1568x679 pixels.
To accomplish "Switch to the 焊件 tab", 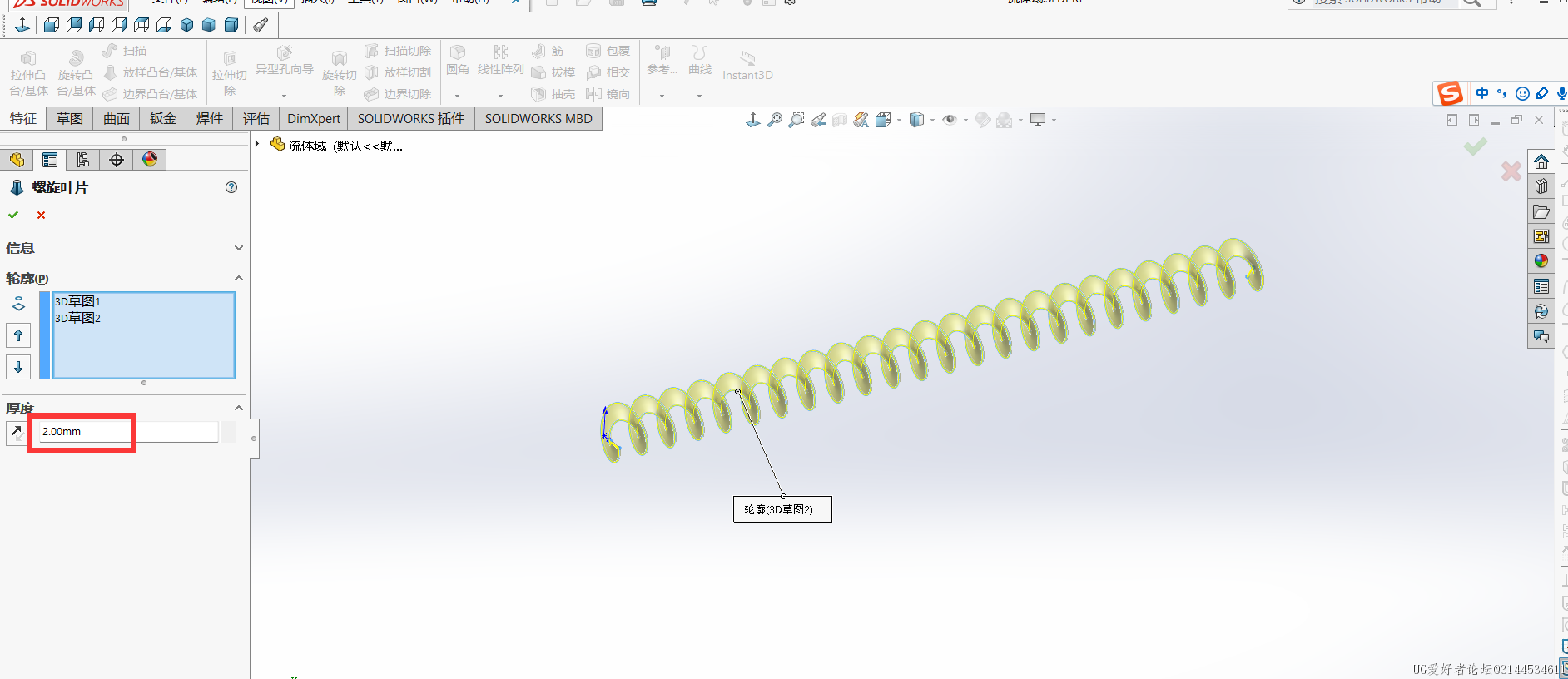I will click(x=210, y=119).
